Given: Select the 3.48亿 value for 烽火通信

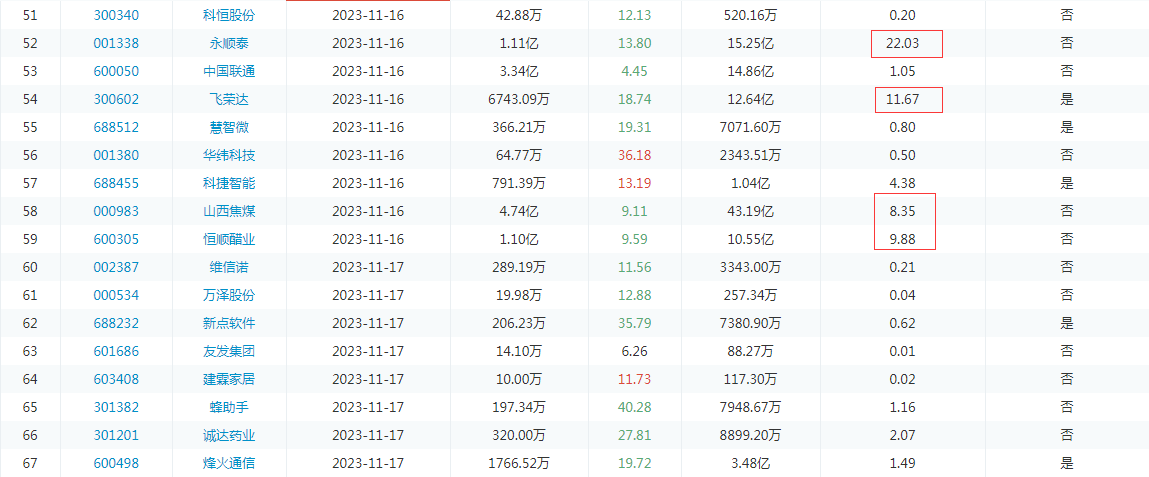Looking at the screenshot, I should click(x=750, y=463).
